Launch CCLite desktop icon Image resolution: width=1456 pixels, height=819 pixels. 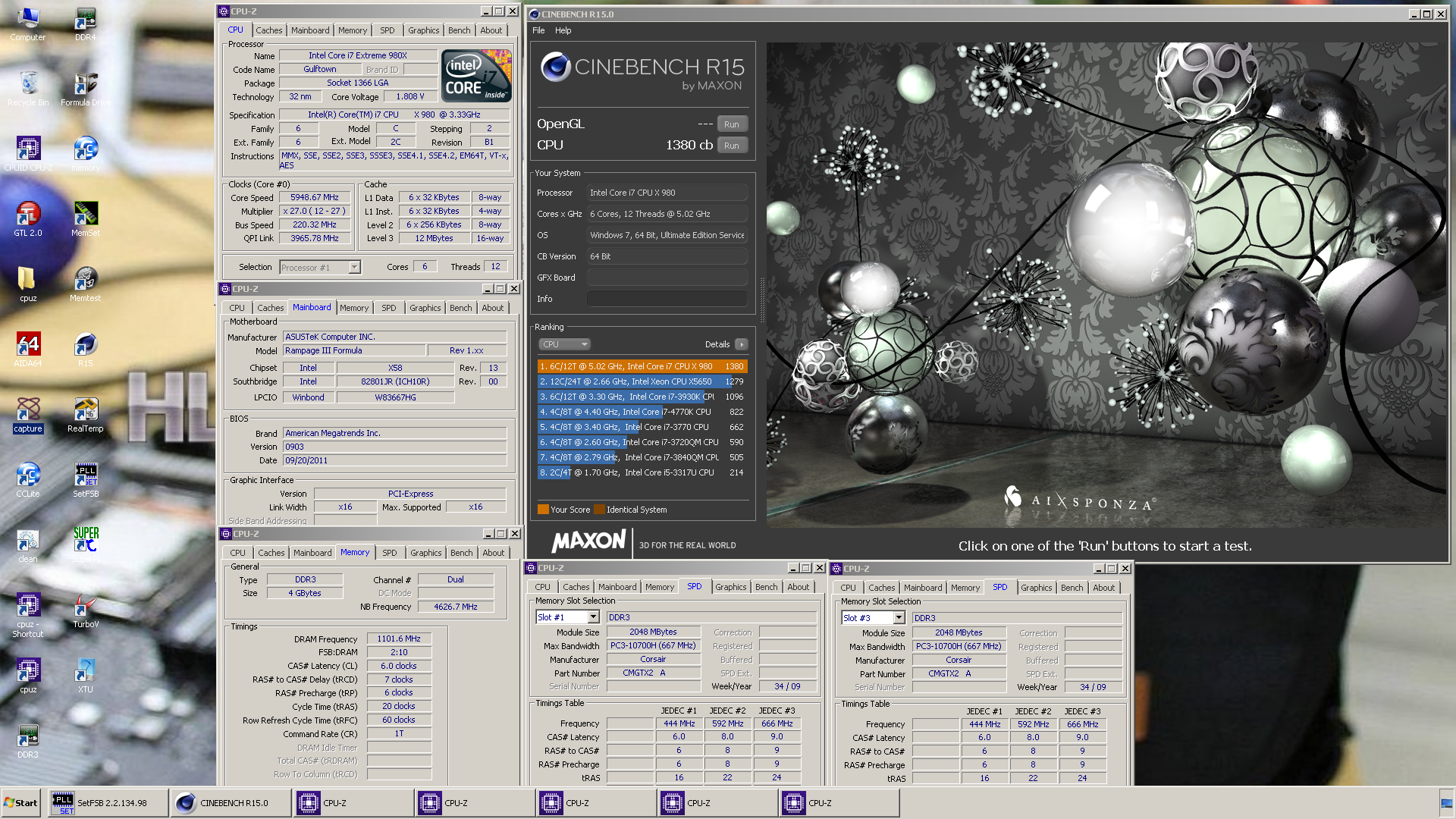(28, 480)
